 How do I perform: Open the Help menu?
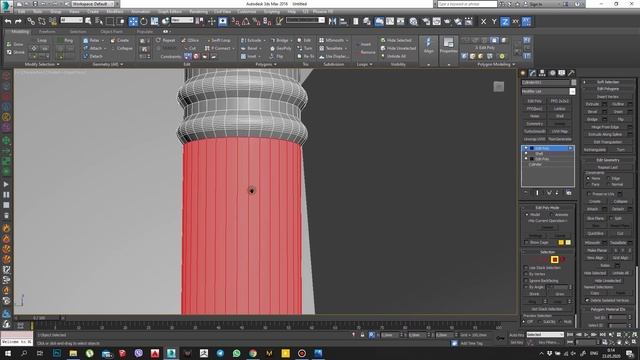point(291,11)
